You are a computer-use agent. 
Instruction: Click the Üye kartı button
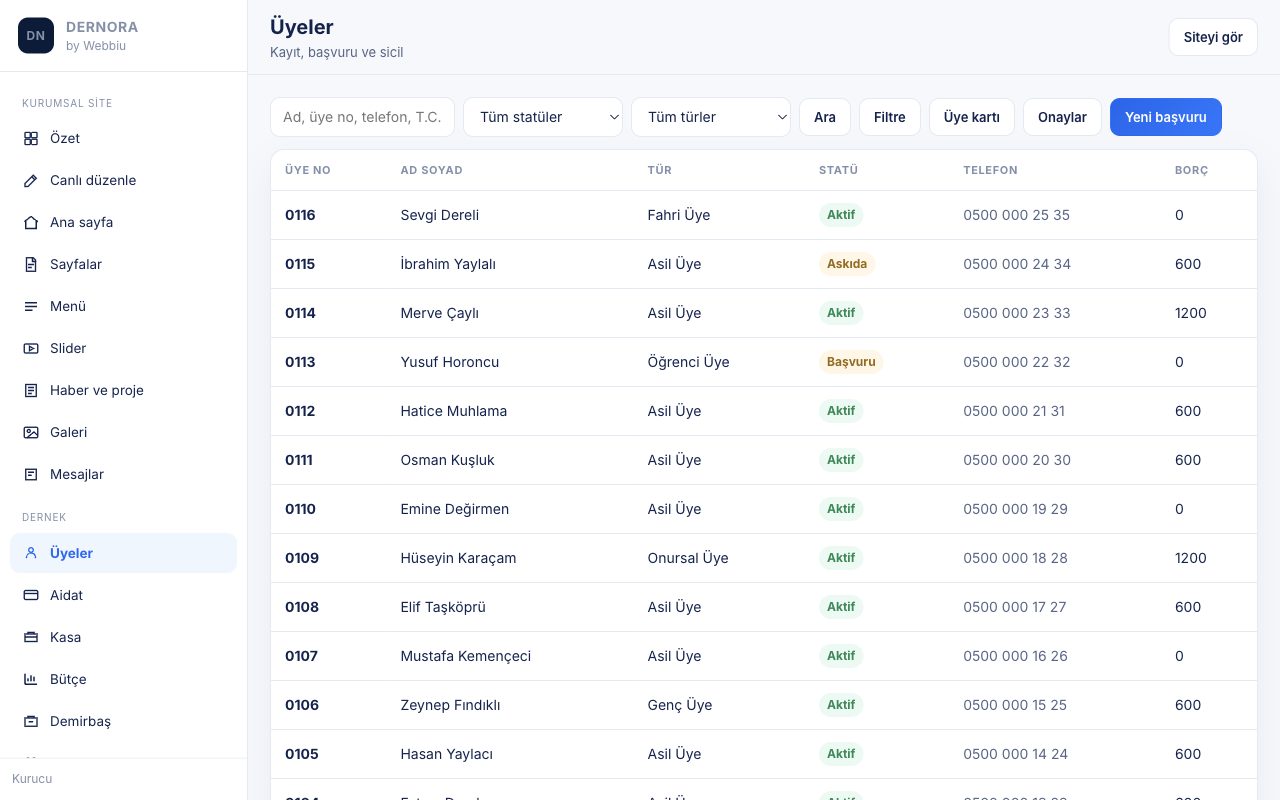click(972, 117)
